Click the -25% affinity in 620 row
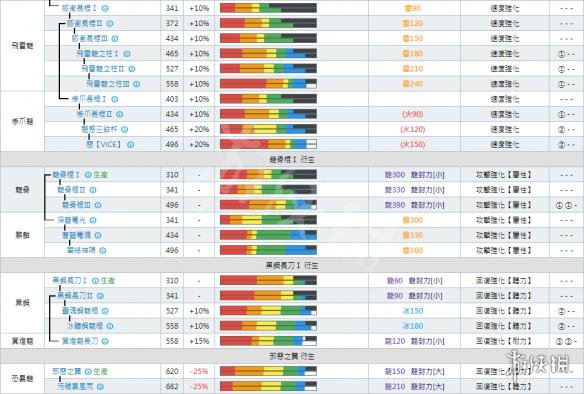Viewport: 584px width, 394px height. [x=199, y=371]
